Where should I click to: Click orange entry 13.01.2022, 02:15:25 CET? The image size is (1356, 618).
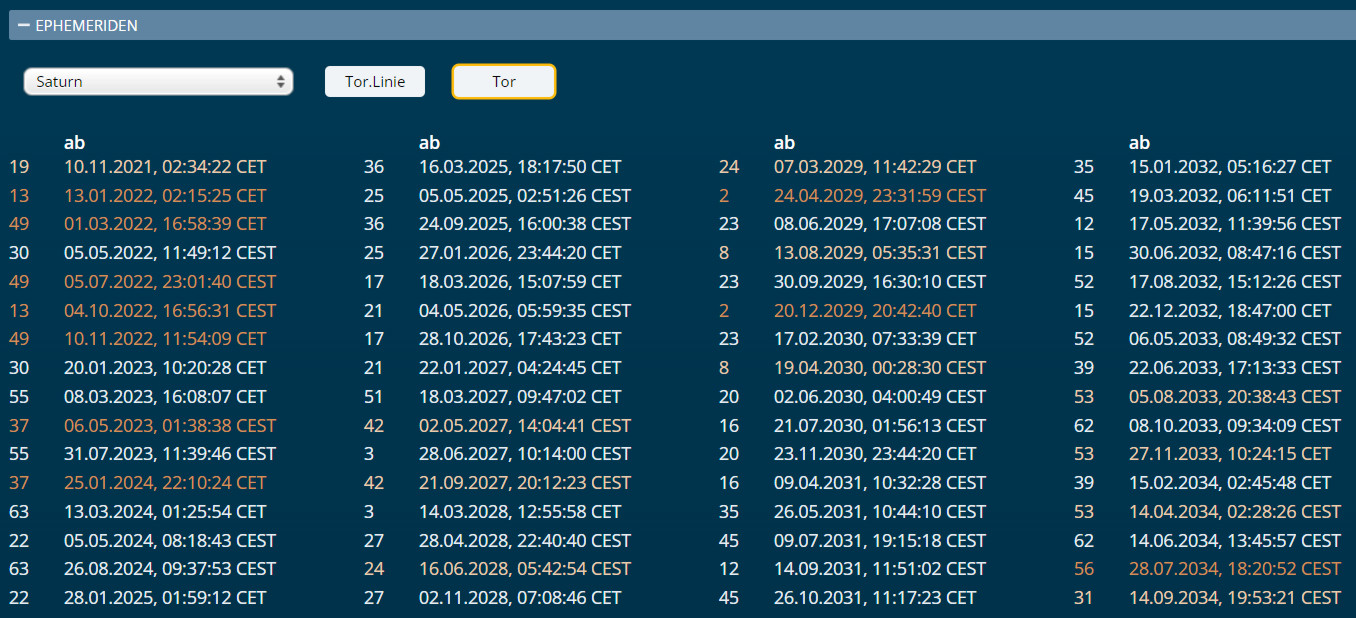pos(165,196)
